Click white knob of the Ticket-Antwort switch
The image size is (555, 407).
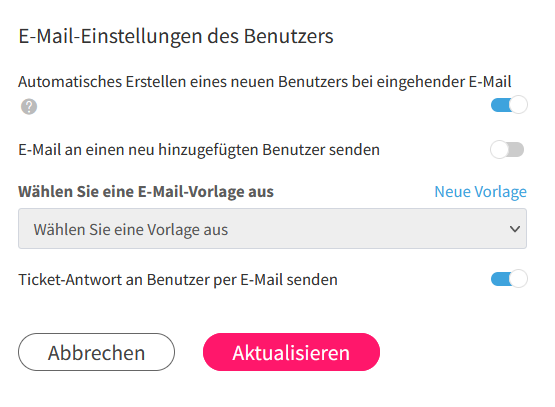point(518,279)
